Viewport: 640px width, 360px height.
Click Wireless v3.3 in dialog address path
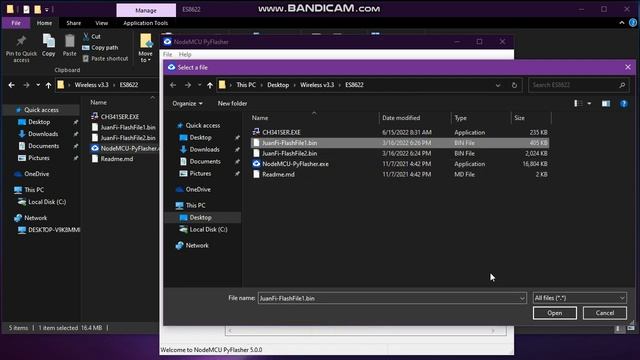317,85
